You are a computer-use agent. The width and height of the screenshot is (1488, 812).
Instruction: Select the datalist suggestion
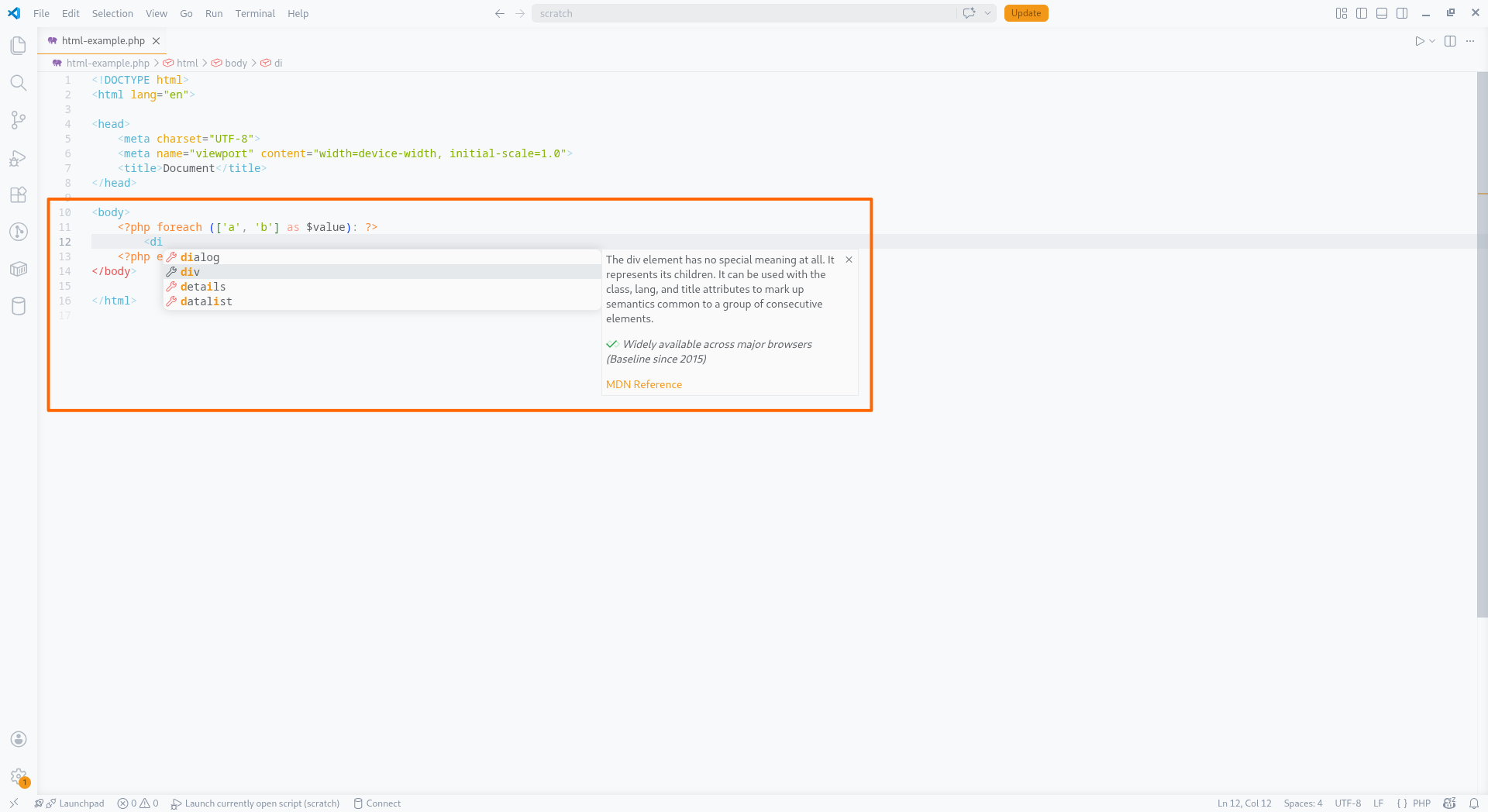(x=382, y=301)
